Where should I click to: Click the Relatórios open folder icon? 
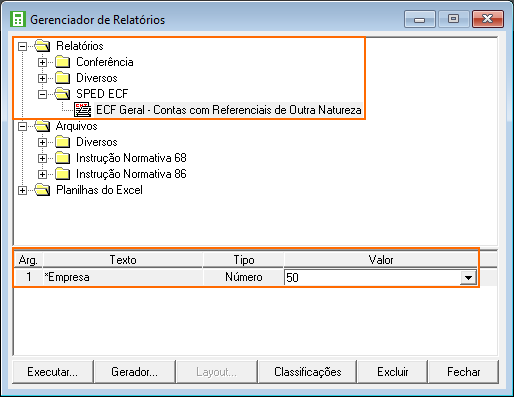pyautogui.click(x=42, y=46)
